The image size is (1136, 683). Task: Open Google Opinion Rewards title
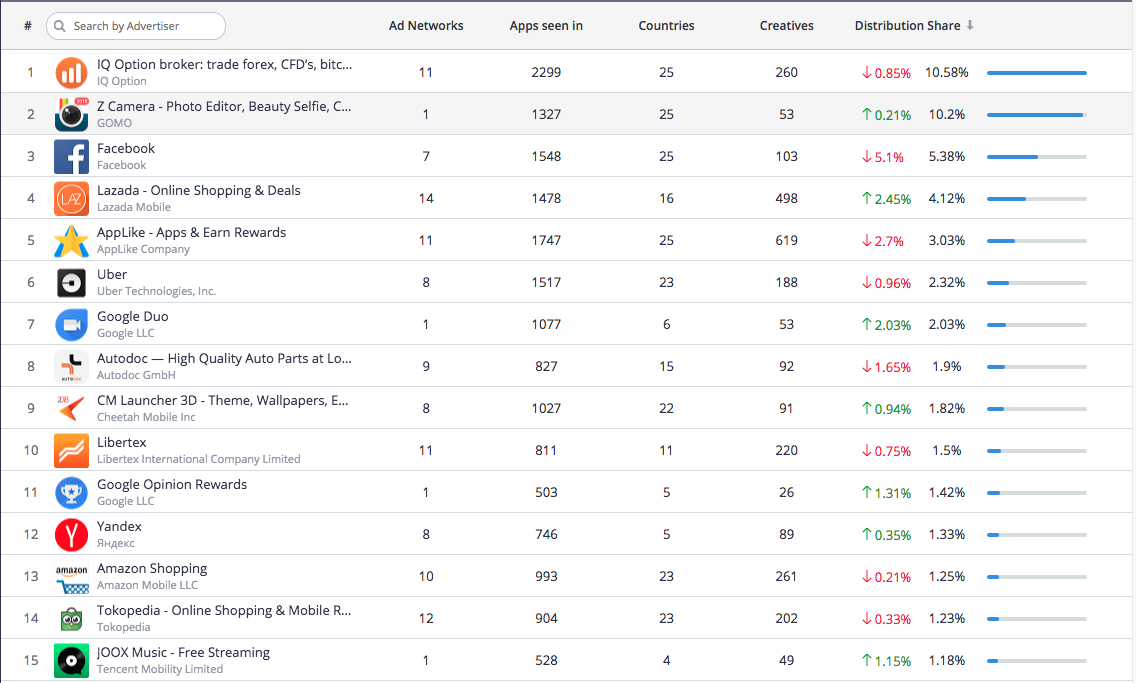[x=172, y=485]
